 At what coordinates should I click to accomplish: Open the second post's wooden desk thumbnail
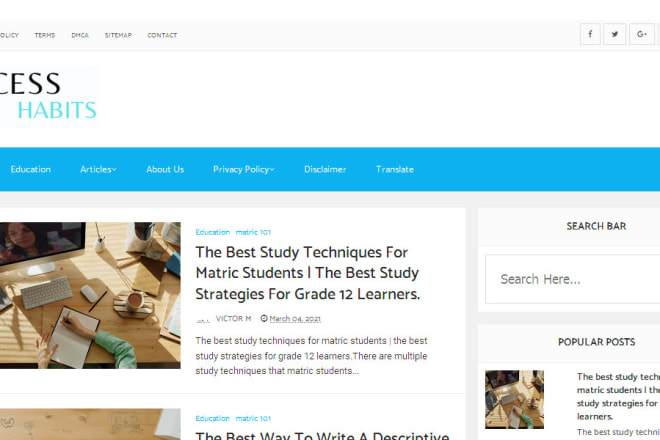(90, 424)
